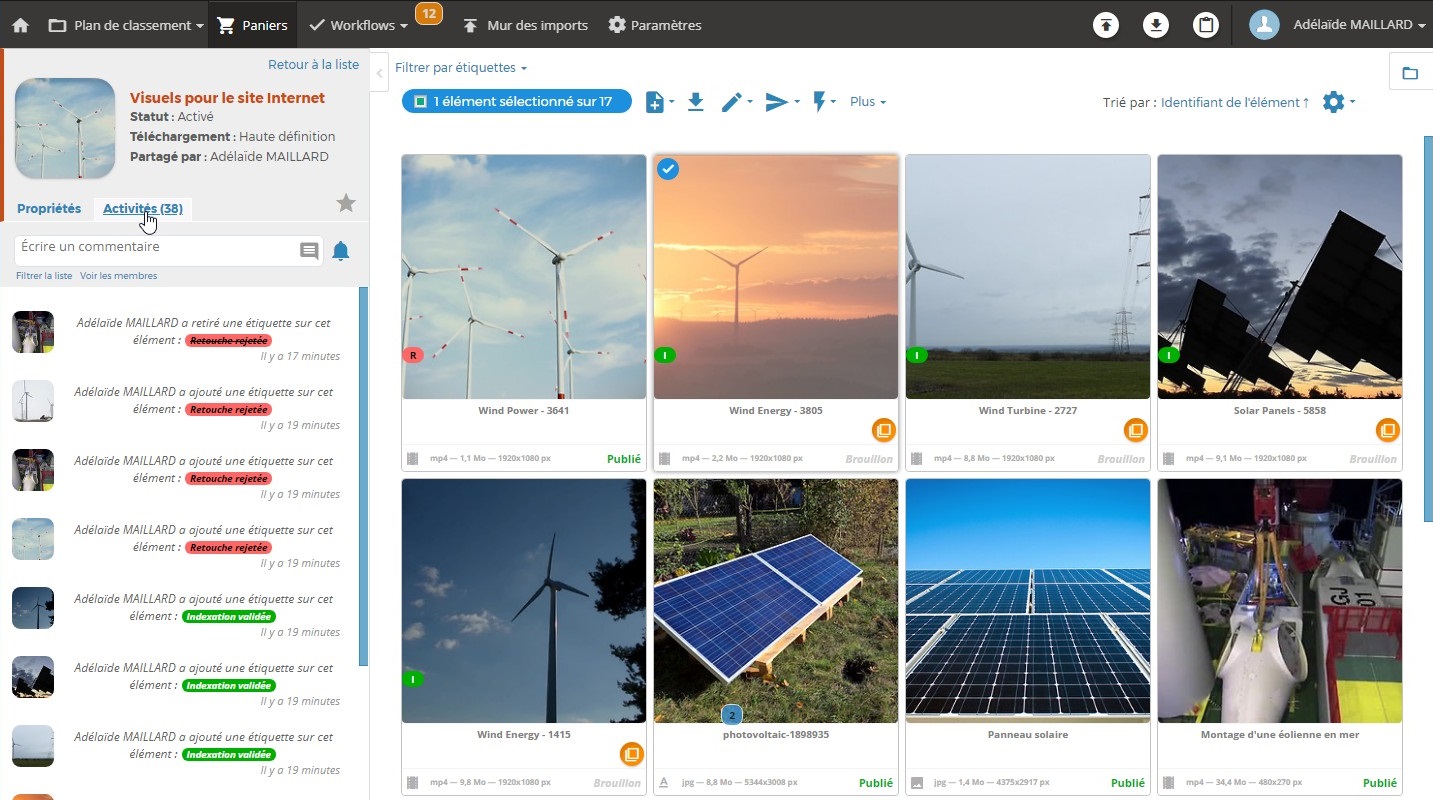The height and width of the screenshot is (800, 1433).
Task: Click in the Écrire un commentaire field
Action: pyautogui.click(x=155, y=247)
